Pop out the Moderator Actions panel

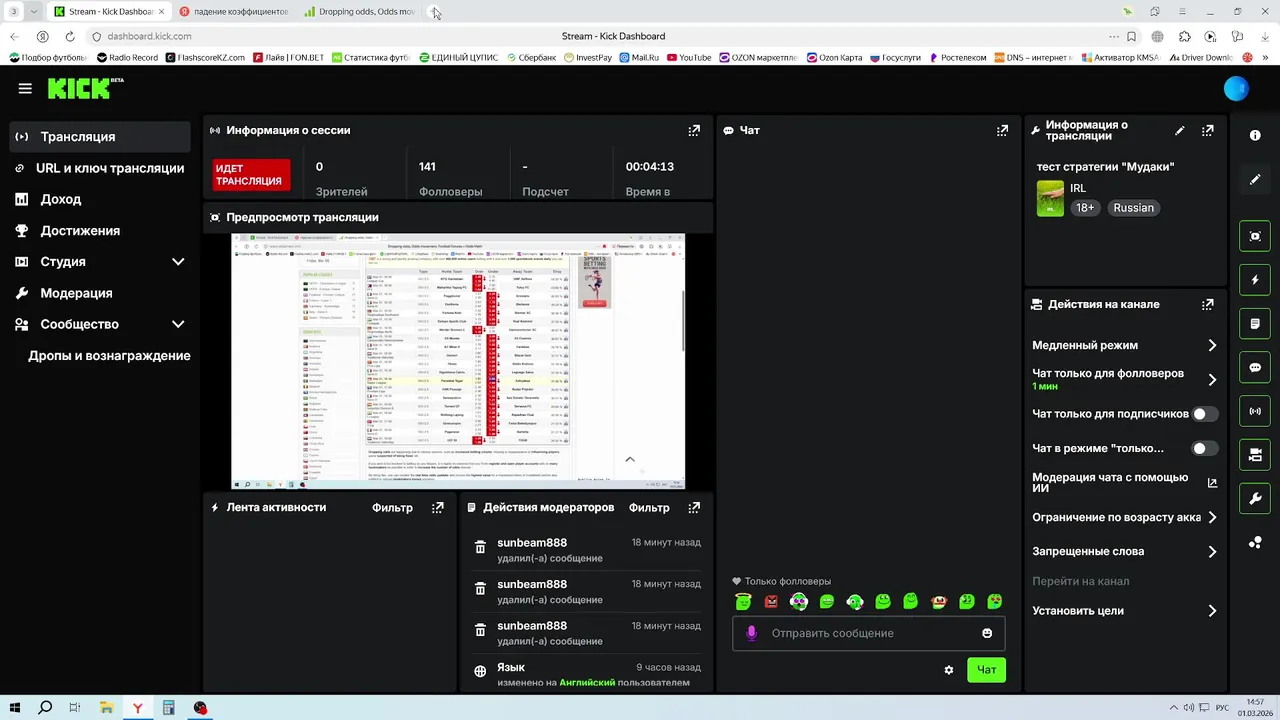pos(694,507)
